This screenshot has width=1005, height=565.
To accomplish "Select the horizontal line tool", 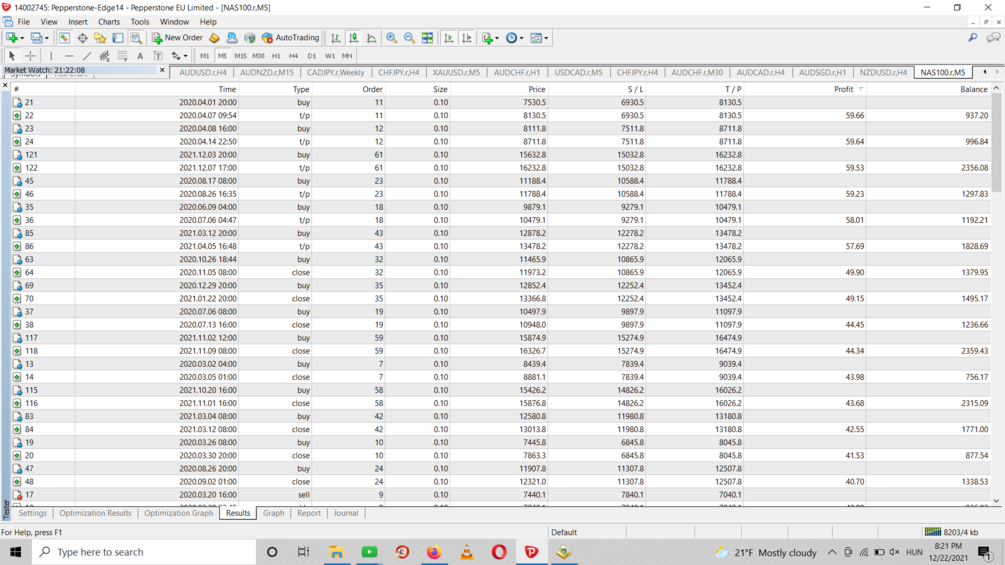I will pyautogui.click(x=69, y=56).
